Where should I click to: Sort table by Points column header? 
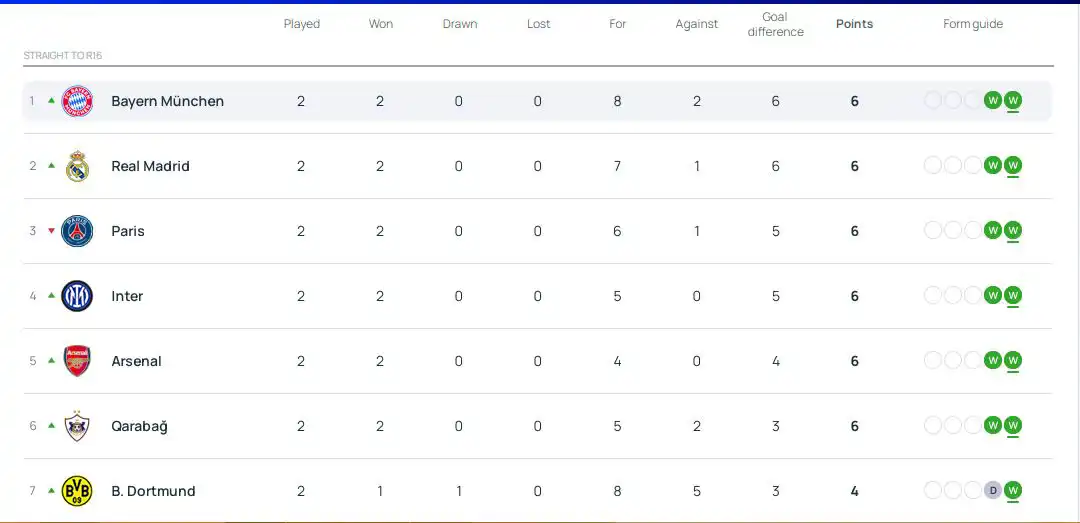coord(854,24)
